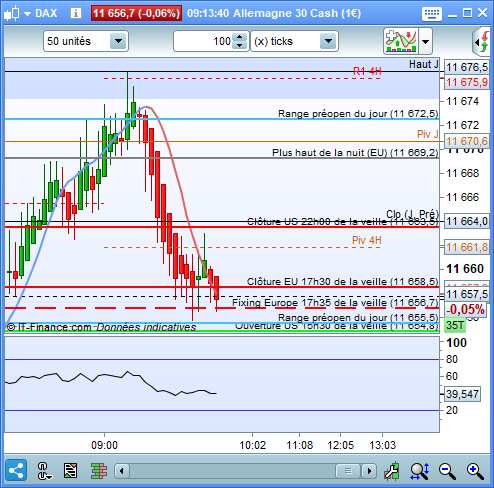Image resolution: width=494 pixels, height=488 pixels.
Task: Click the 11 657,5 current price label
Action: (467, 294)
